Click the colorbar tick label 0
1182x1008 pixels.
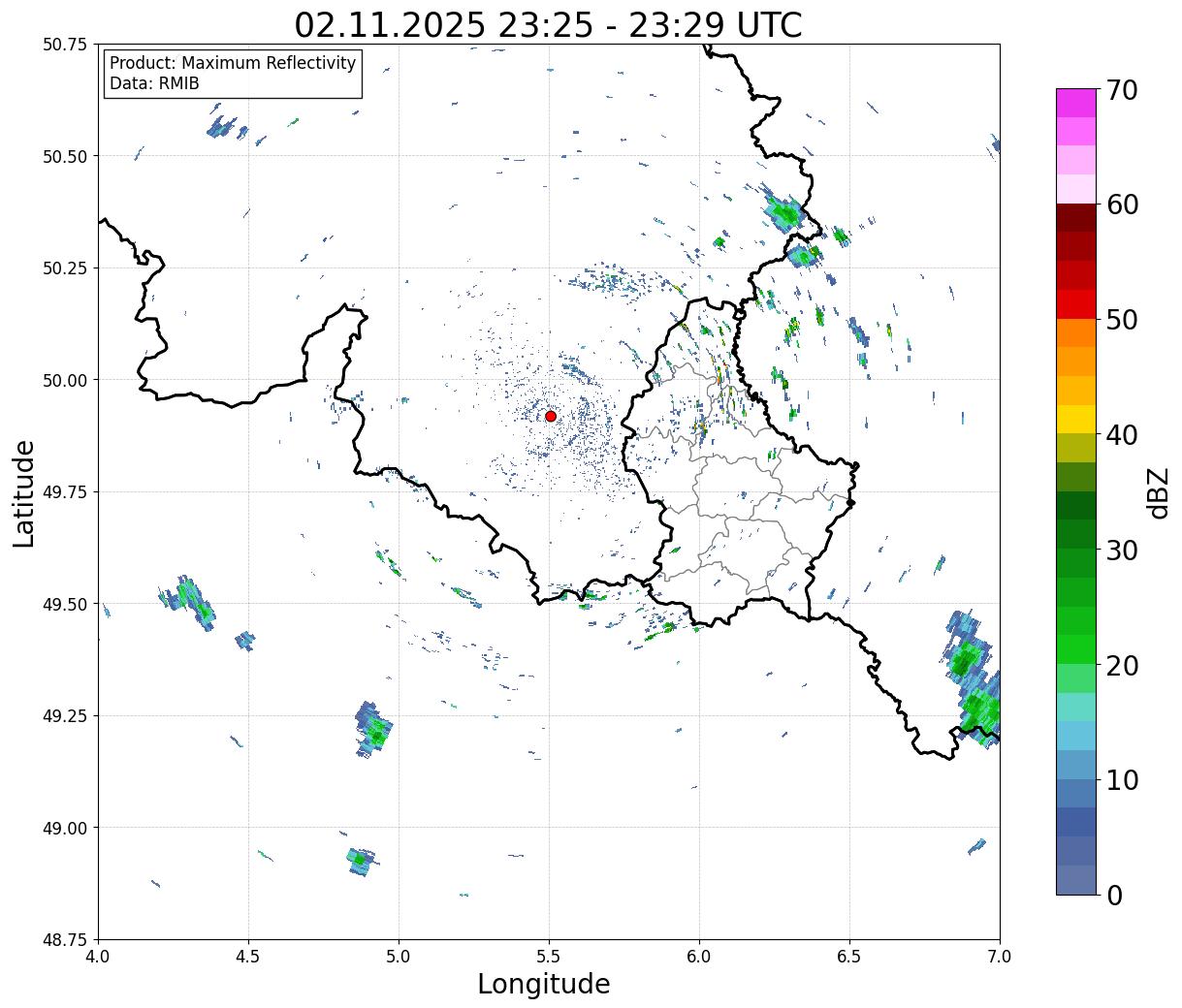[x=1114, y=896]
